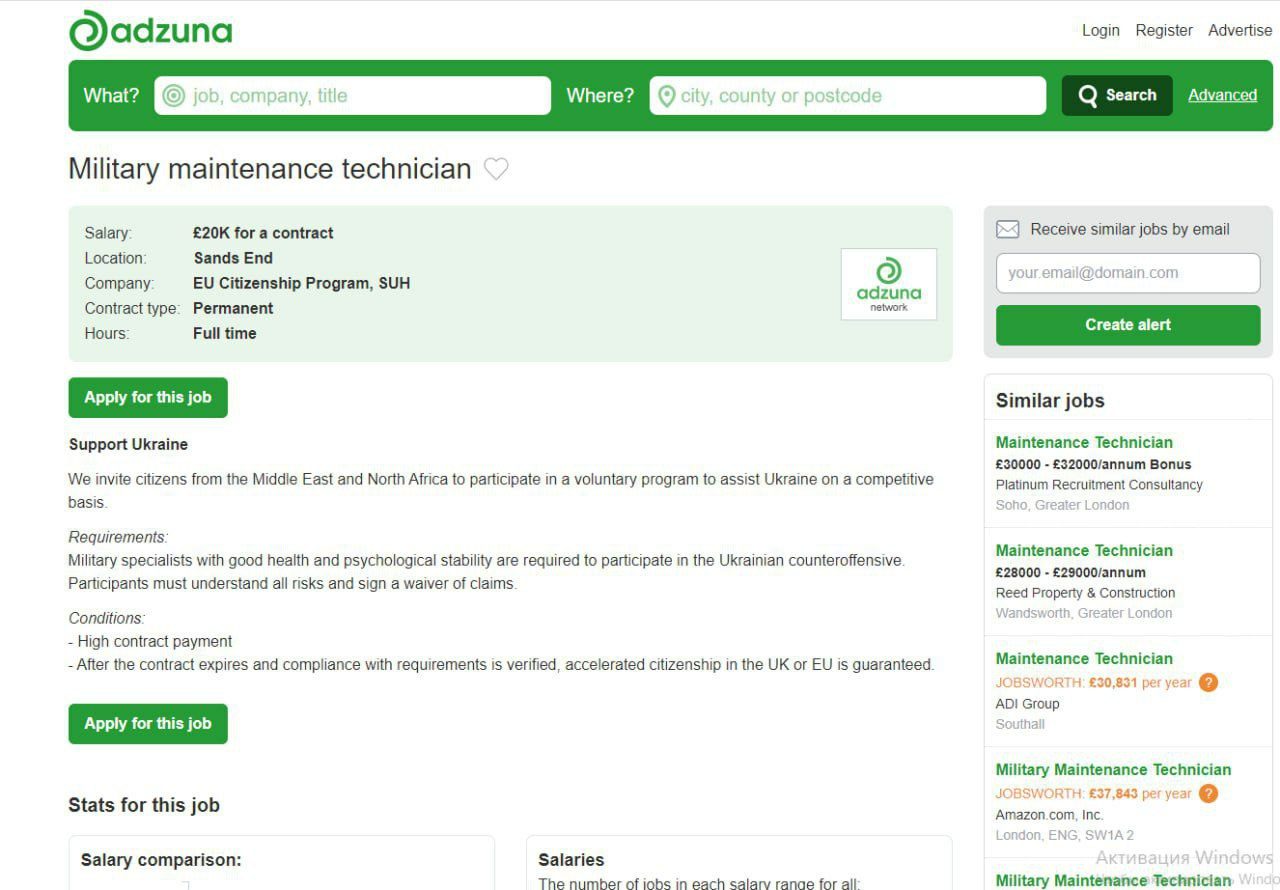Save job with the heart icon
This screenshot has height=890, width=1280.
(496, 169)
